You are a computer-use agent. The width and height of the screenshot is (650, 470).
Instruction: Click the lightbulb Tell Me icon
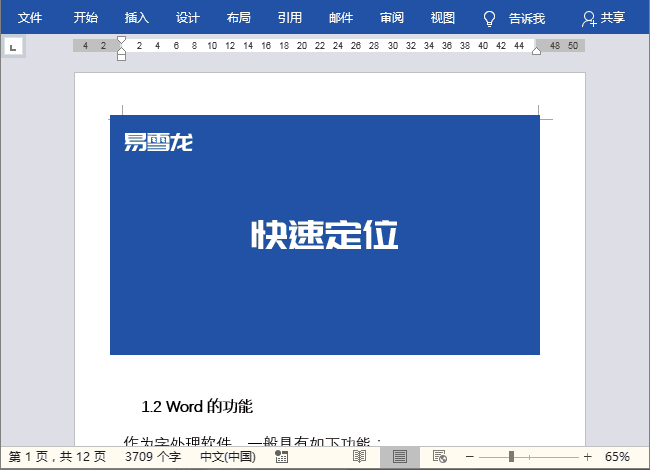click(490, 19)
